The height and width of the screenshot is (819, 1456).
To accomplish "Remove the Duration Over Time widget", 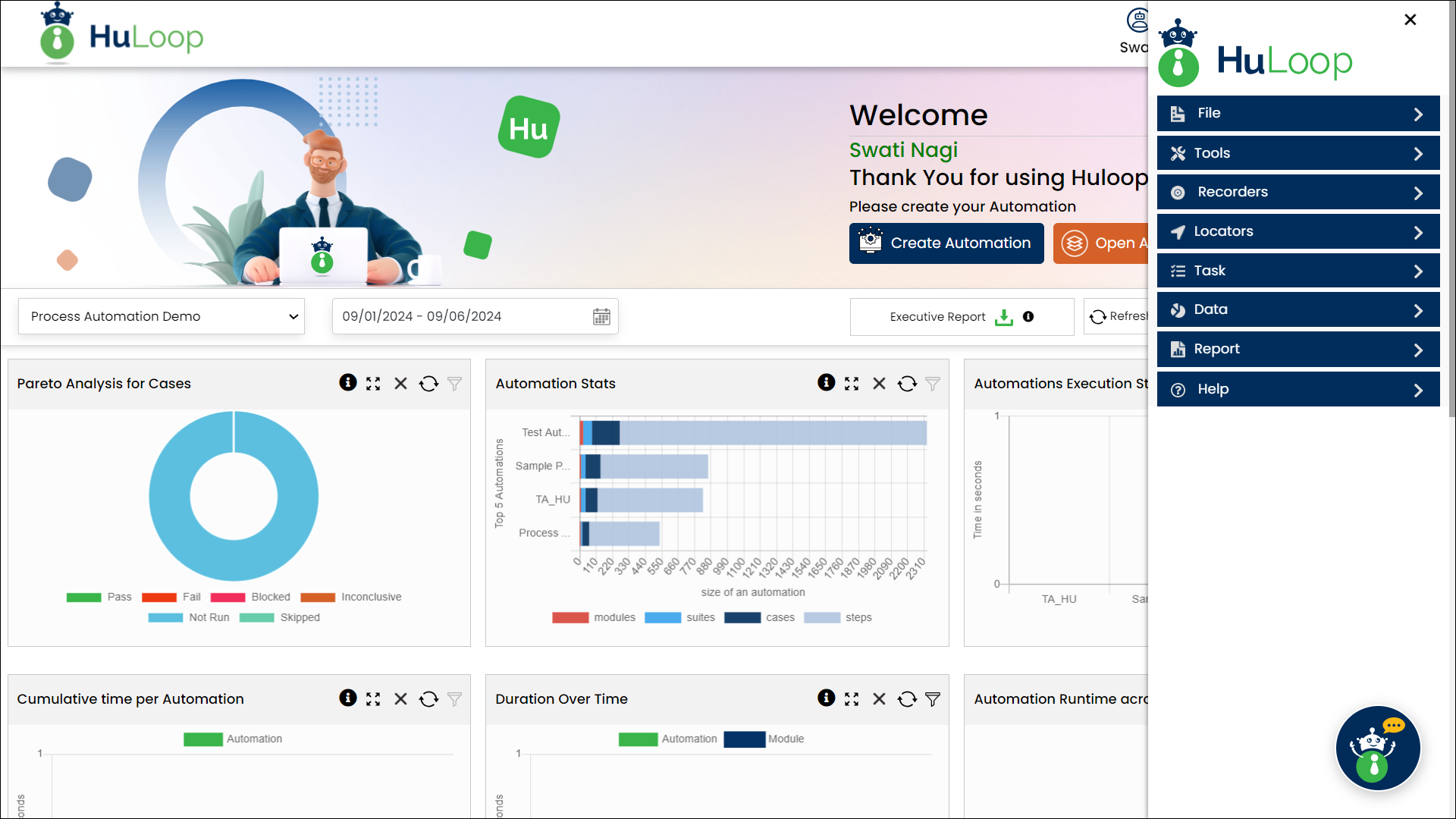I will tap(880, 699).
